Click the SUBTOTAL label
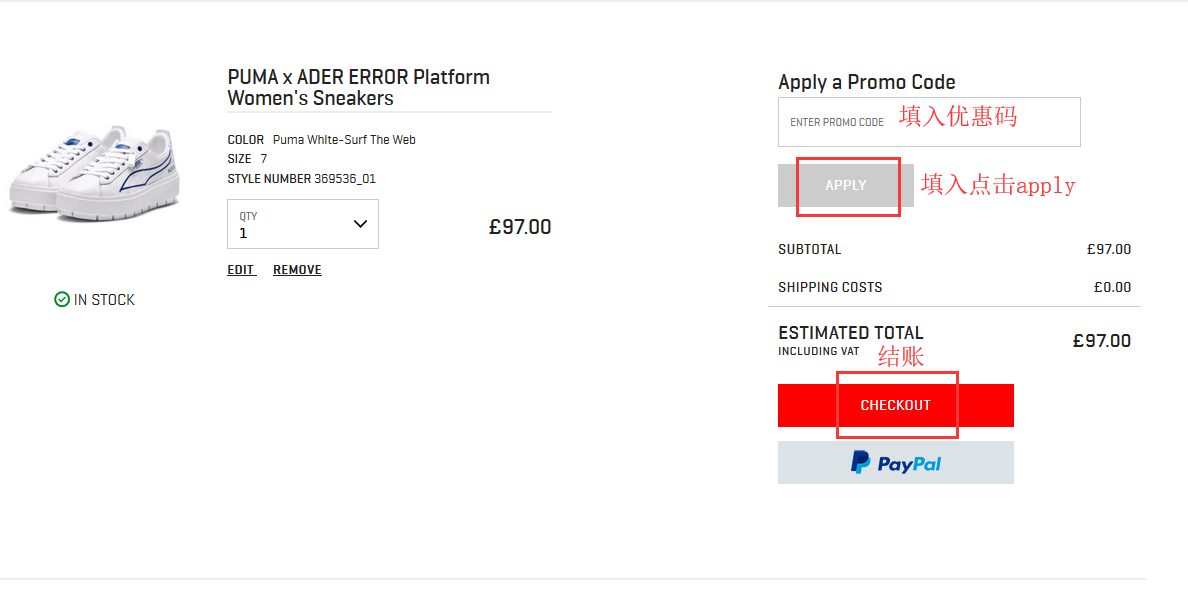1188x589 pixels. (809, 249)
